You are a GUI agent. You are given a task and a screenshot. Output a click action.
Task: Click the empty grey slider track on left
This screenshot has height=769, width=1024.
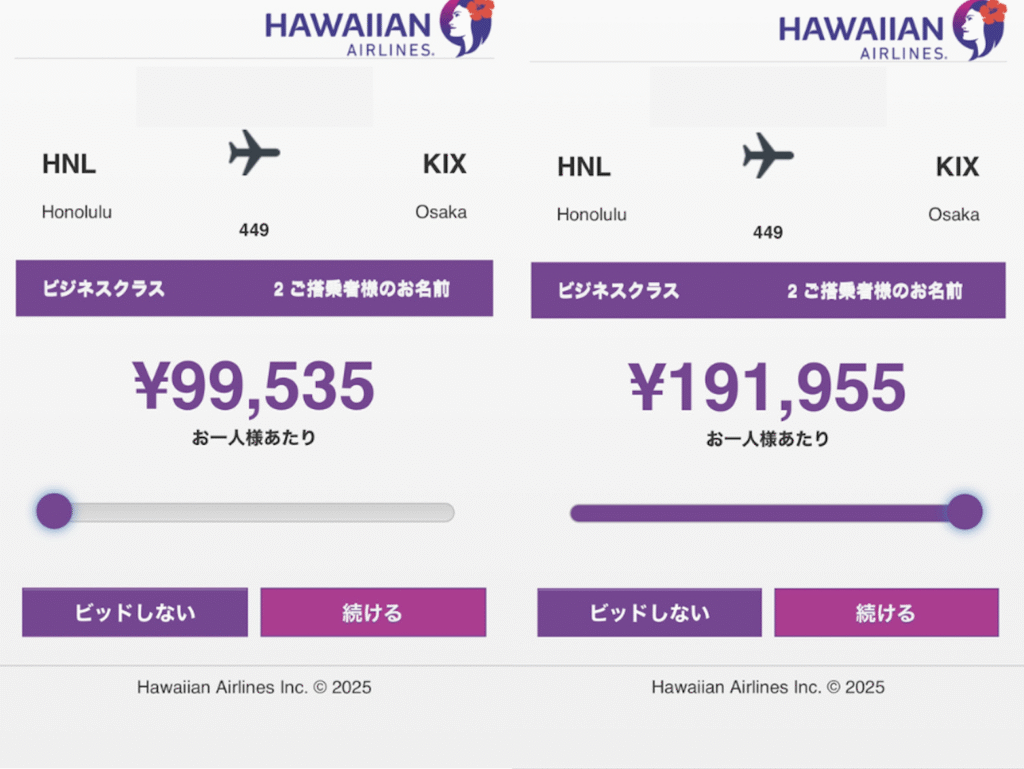[263, 512]
